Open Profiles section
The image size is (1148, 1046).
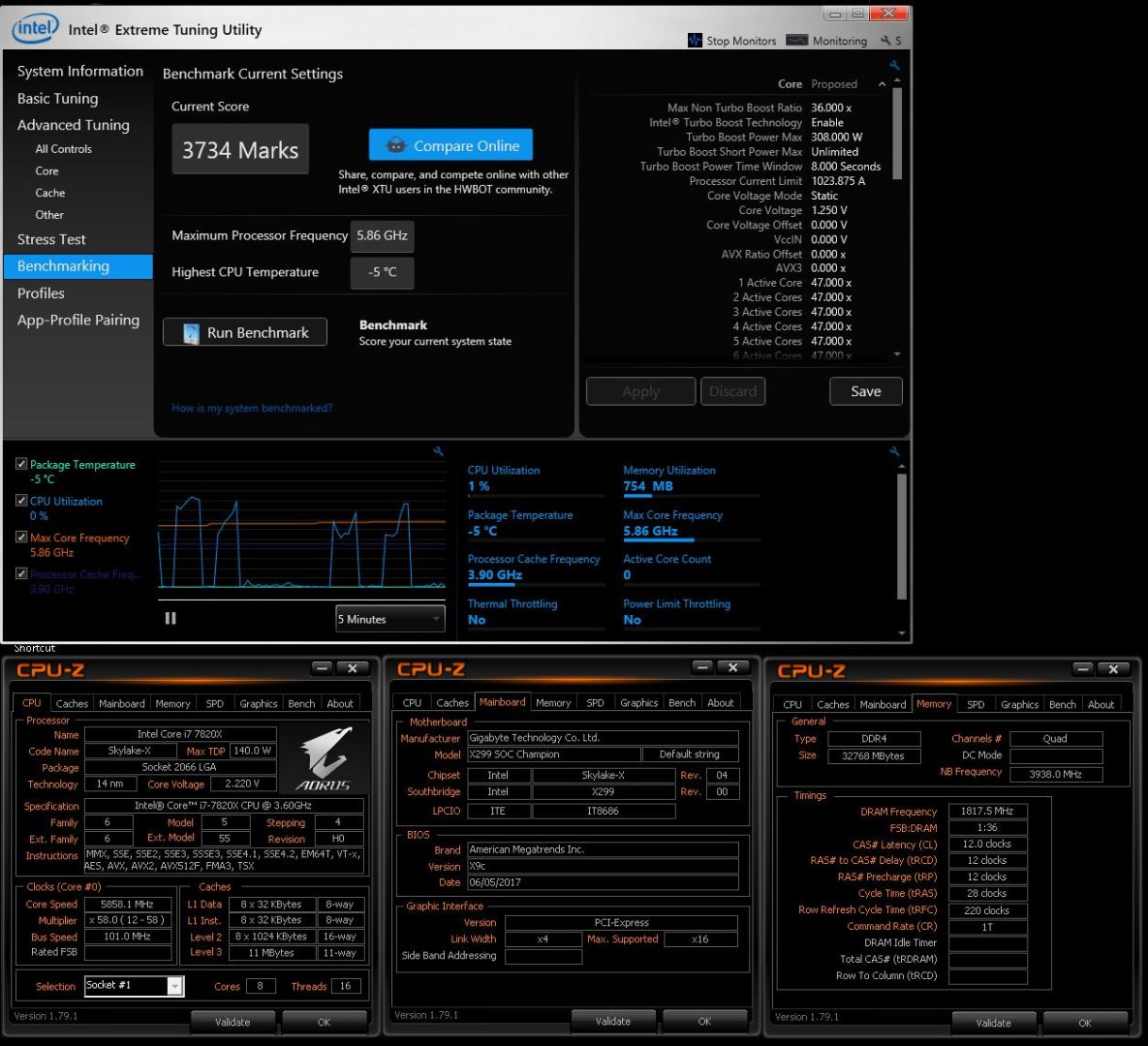pos(41,292)
